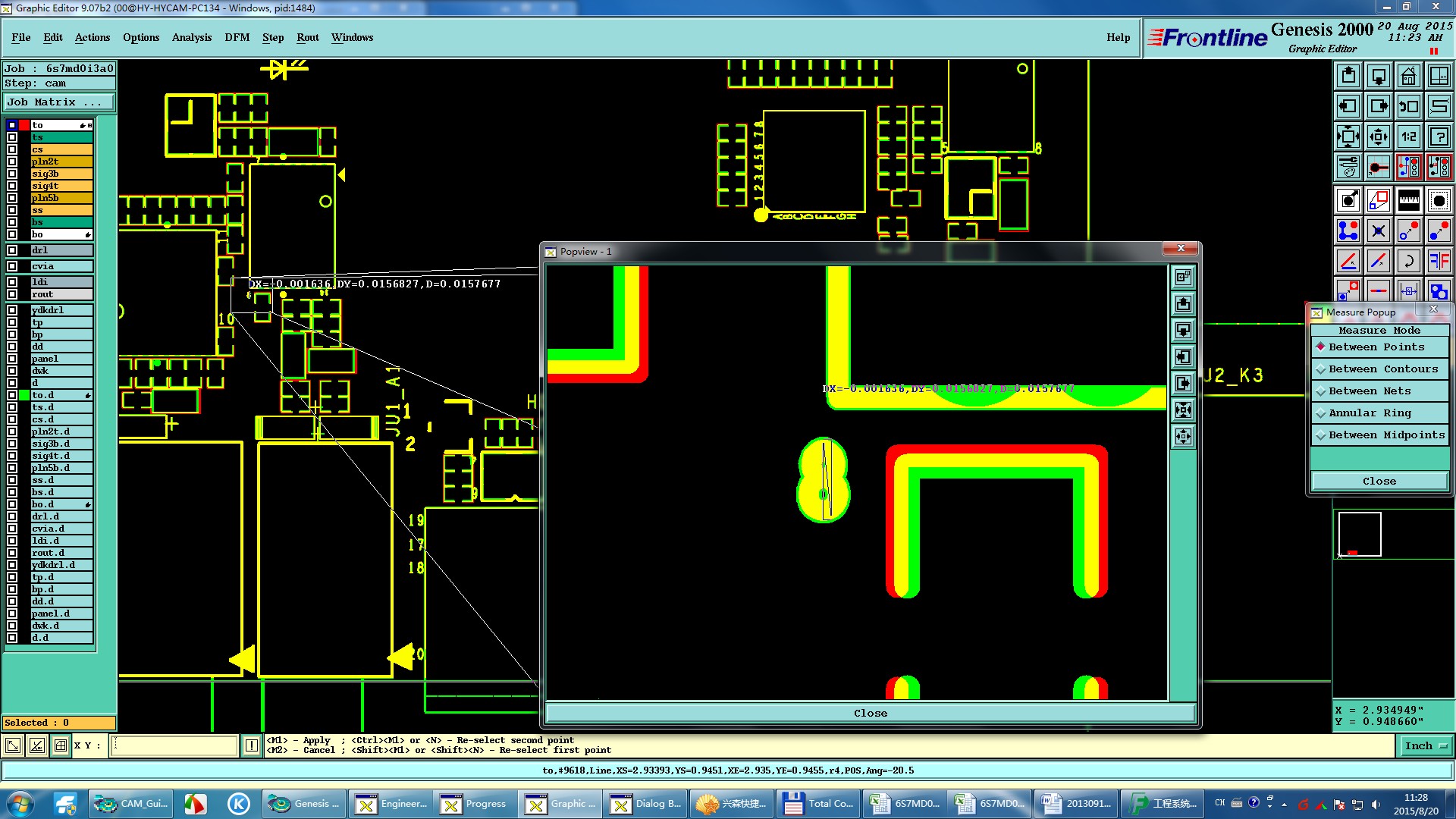The width and height of the screenshot is (1456, 819).
Task: Select the ruler measure tool icon
Action: 1408,200
